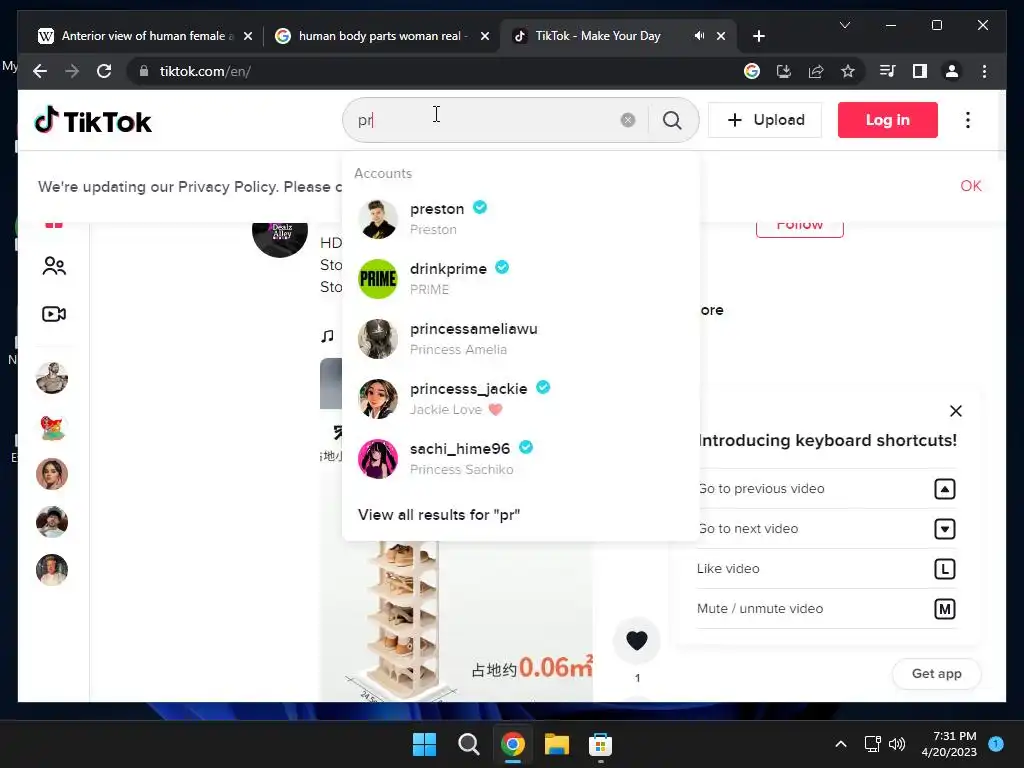Image resolution: width=1024 pixels, height=768 pixels.
Task: Open Chrome profile icon
Action: pyautogui.click(x=952, y=71)
